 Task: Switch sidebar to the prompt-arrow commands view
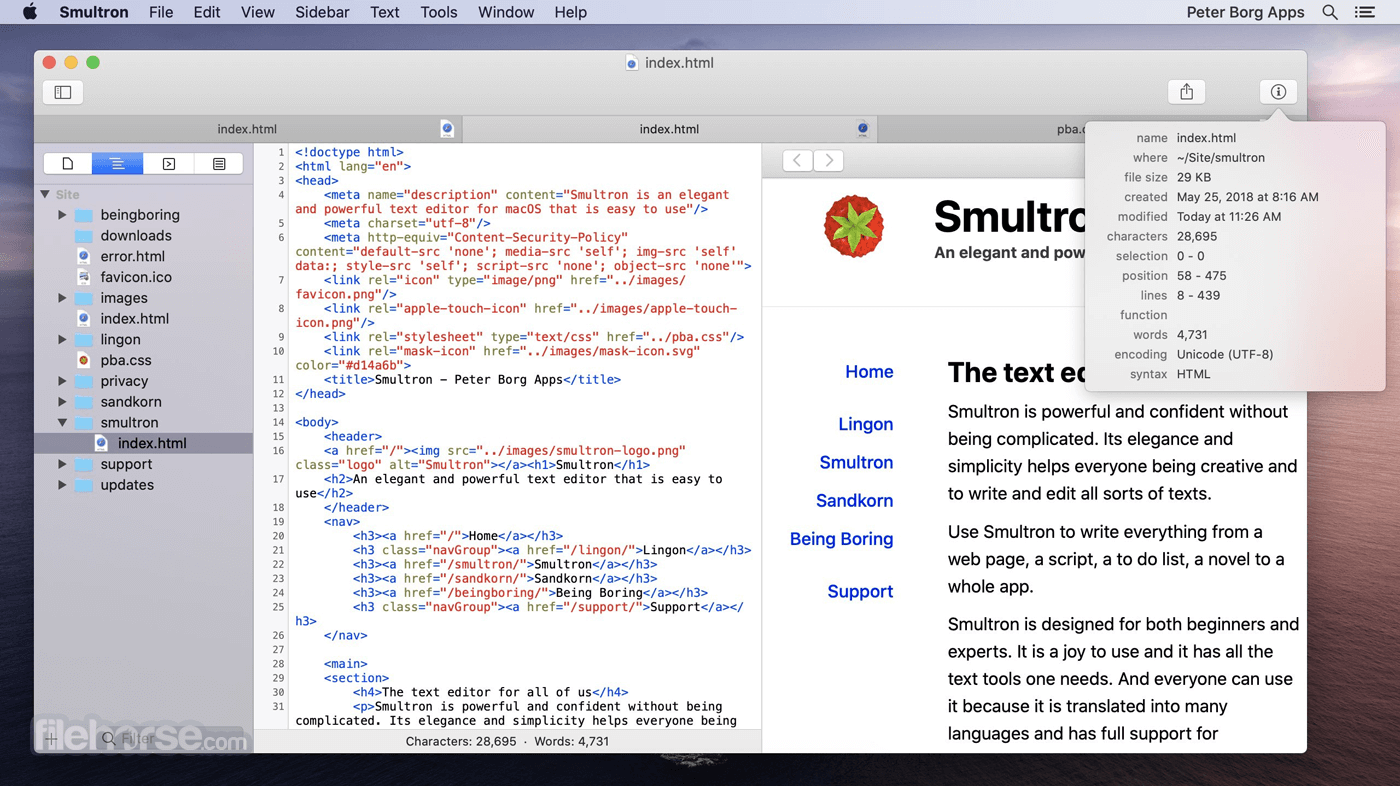[x=169, y=164]
